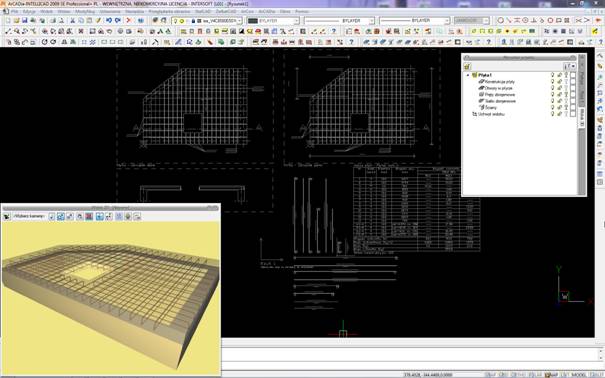Select the circle draw tool icon
Image resolution: width=605 pixels, height=378 pixels.
click(500, 20)
